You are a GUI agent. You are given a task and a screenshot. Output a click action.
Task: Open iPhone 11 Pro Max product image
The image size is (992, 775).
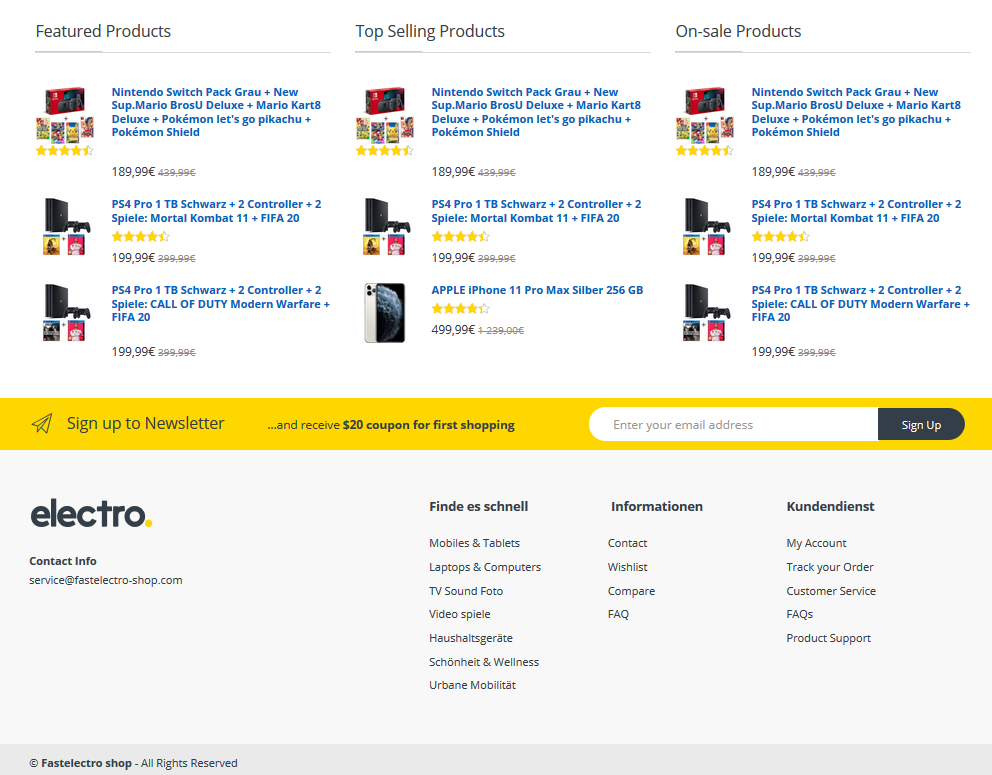click(x=385, y=313)
